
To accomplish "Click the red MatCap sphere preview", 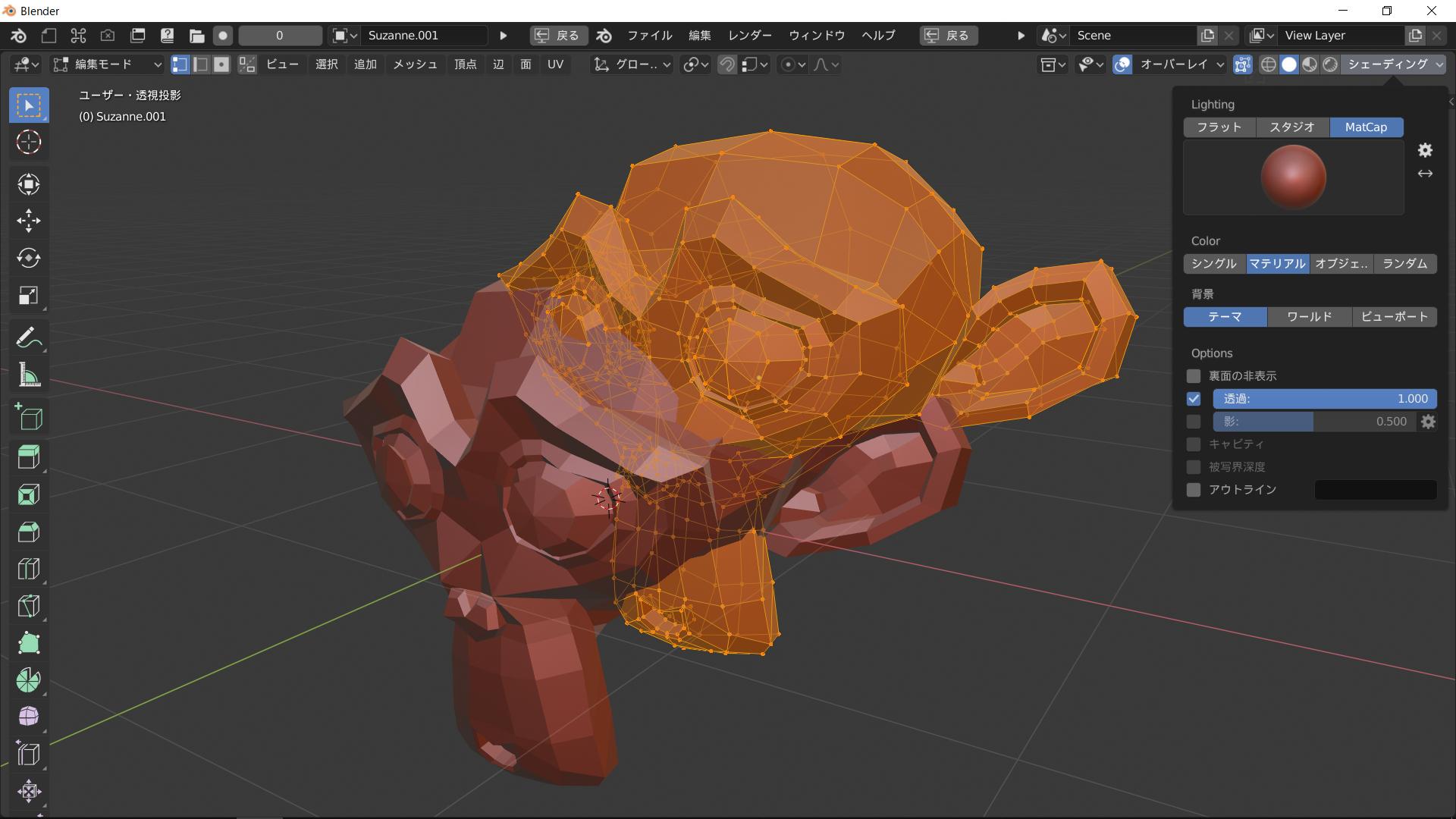I will pyautogui.click(x=1293, y=177).
